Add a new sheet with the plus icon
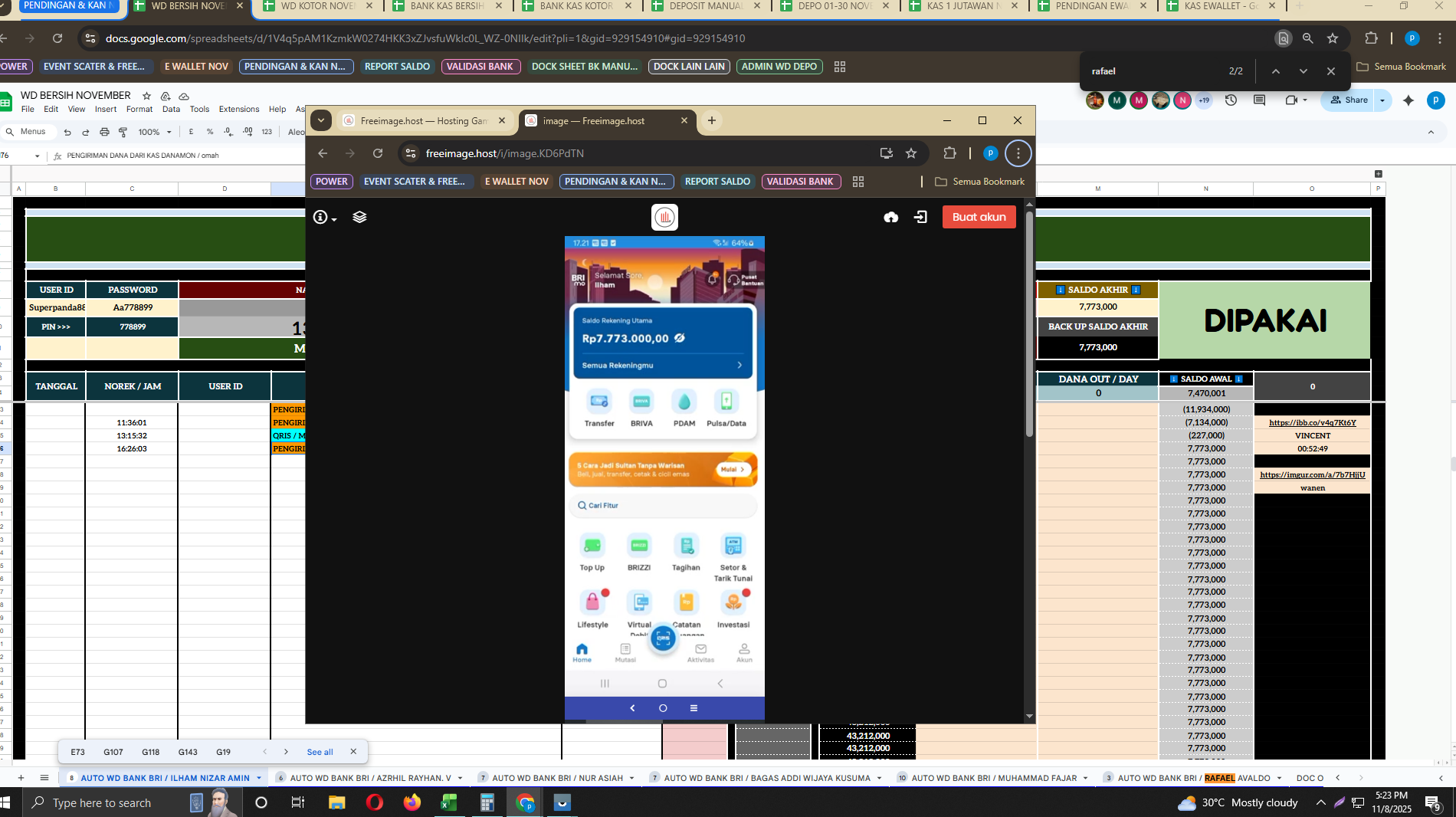The height and width of the screenshot is (817, 1456). coord(21,778)
